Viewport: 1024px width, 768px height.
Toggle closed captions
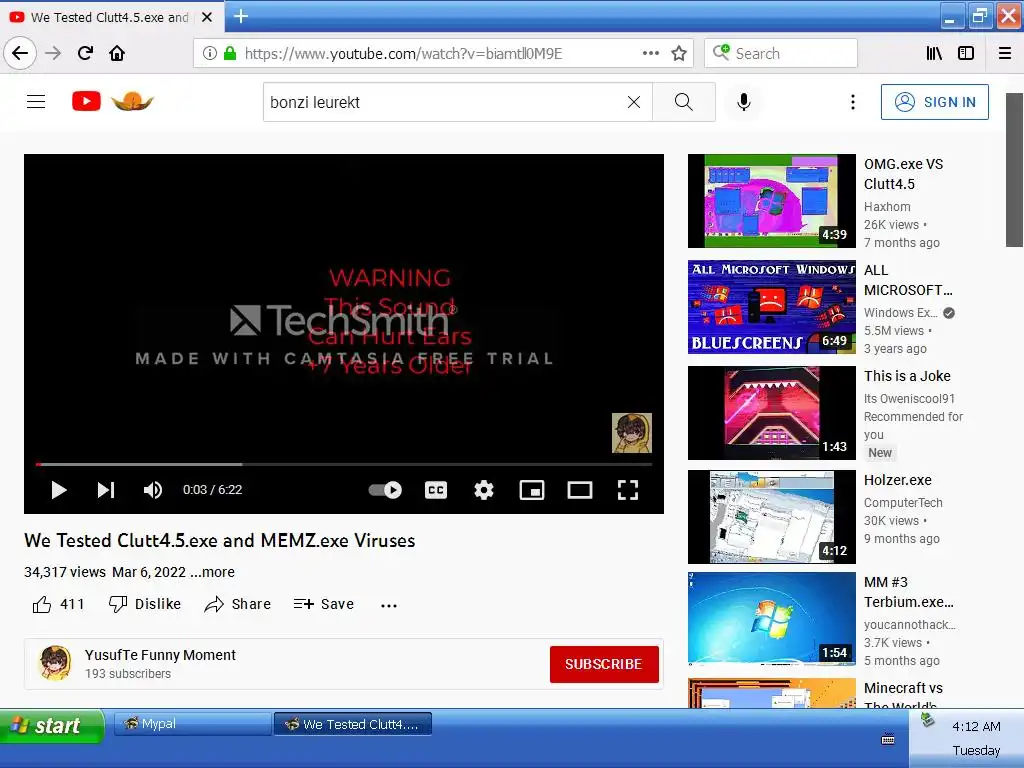(x=436, y=490)
